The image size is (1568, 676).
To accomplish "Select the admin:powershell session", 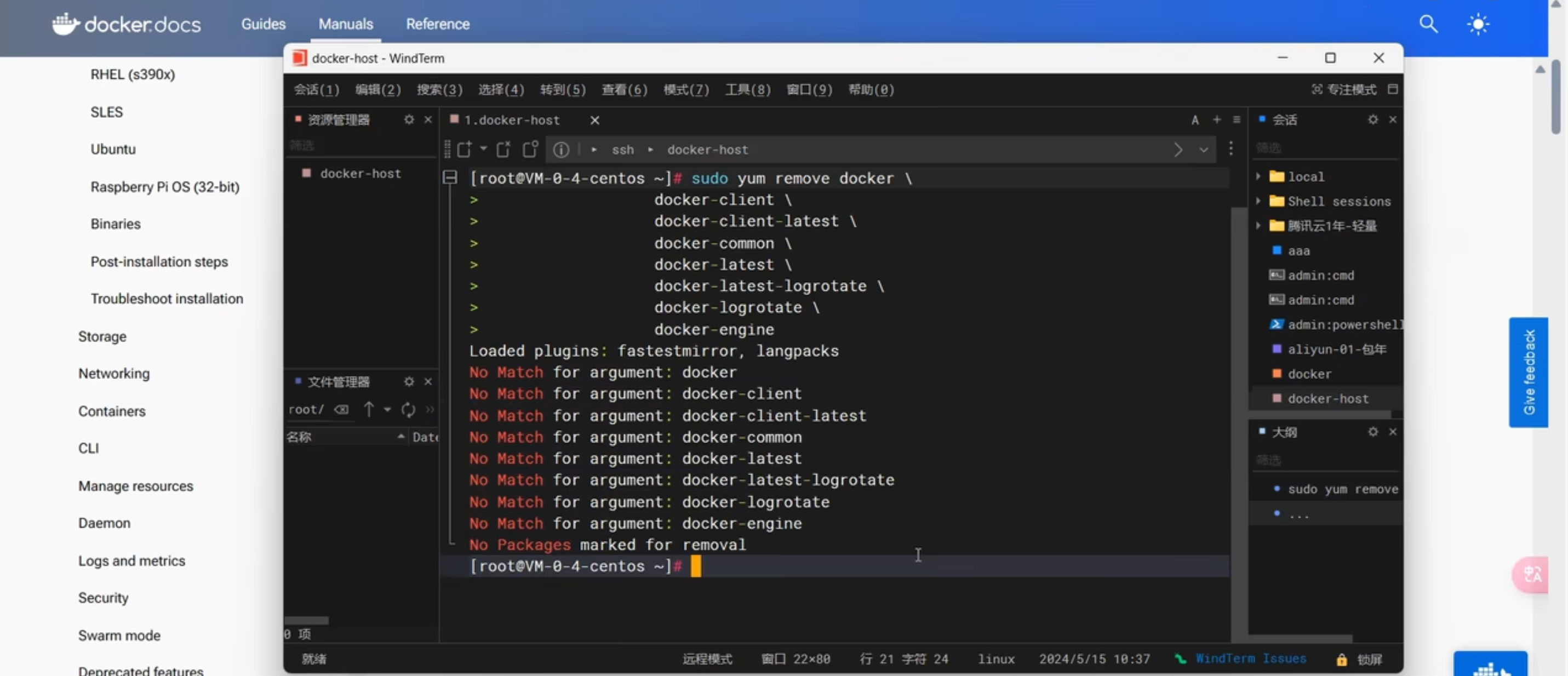I will pos(1336,325).
